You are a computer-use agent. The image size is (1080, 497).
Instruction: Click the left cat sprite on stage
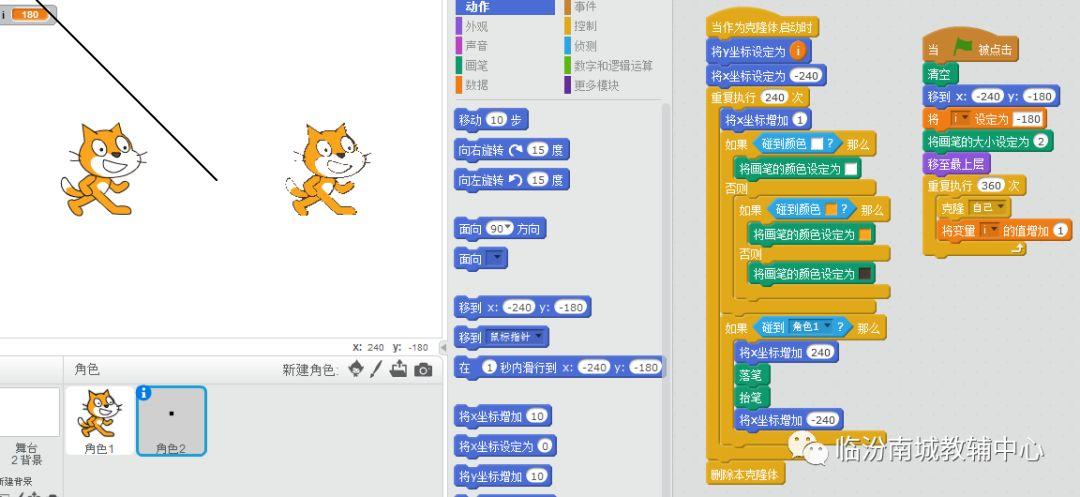[103, 169]
